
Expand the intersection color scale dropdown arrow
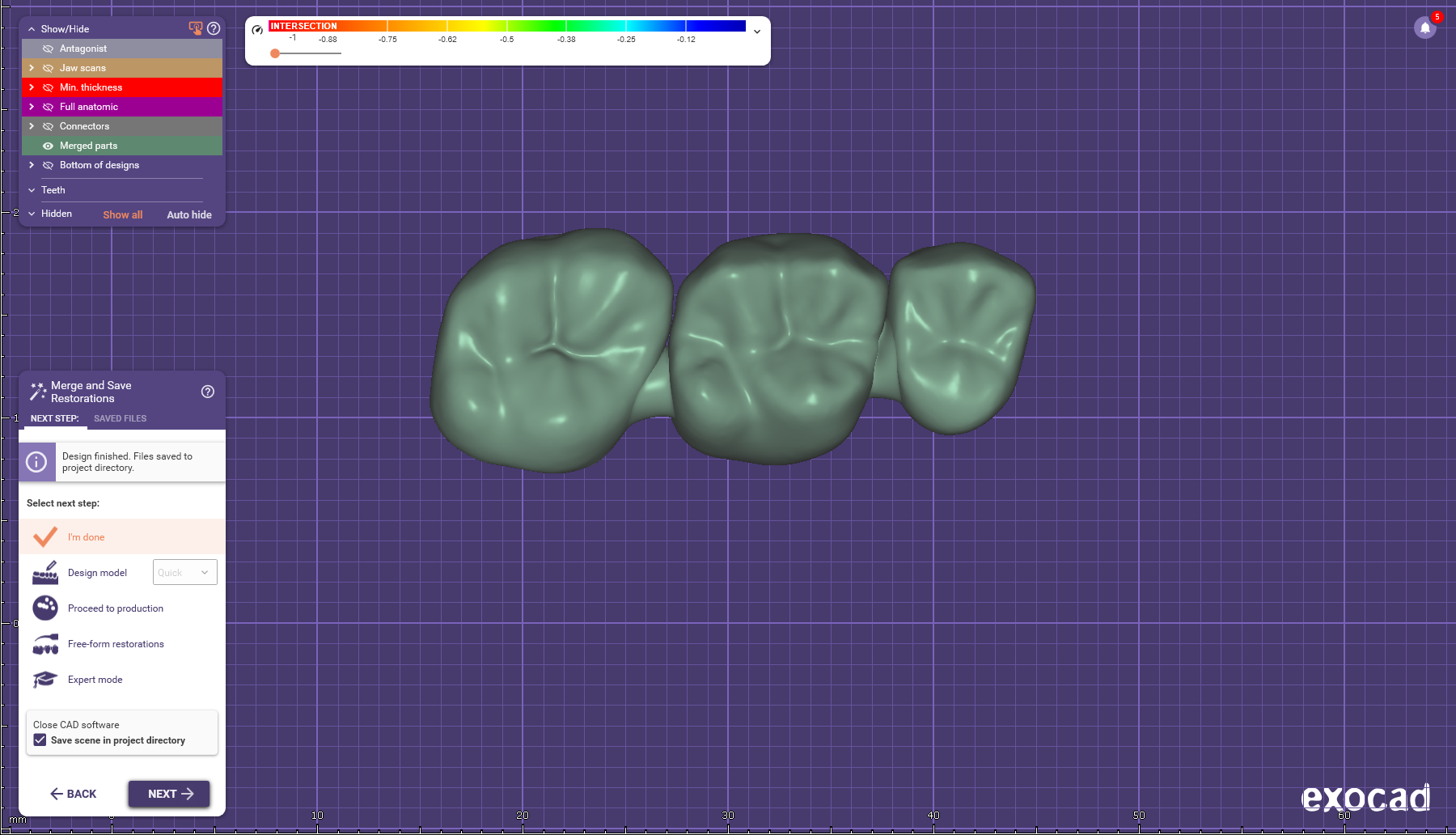click(x=757, y=32)
